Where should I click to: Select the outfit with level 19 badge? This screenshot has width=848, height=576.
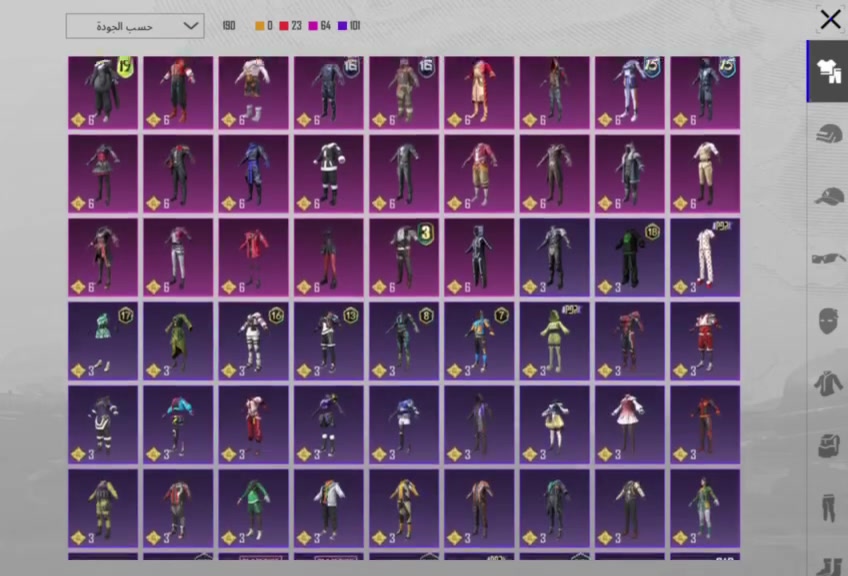[x=103, y=92]
